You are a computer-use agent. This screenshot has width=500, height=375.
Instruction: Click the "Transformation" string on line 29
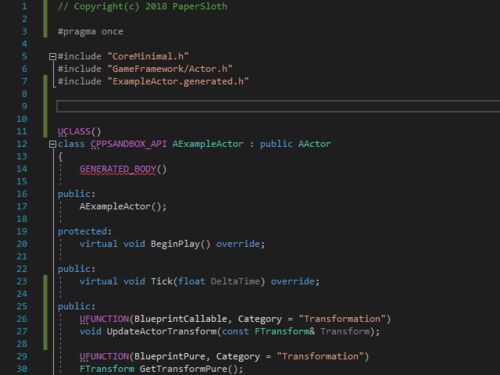tap(320, 357)
